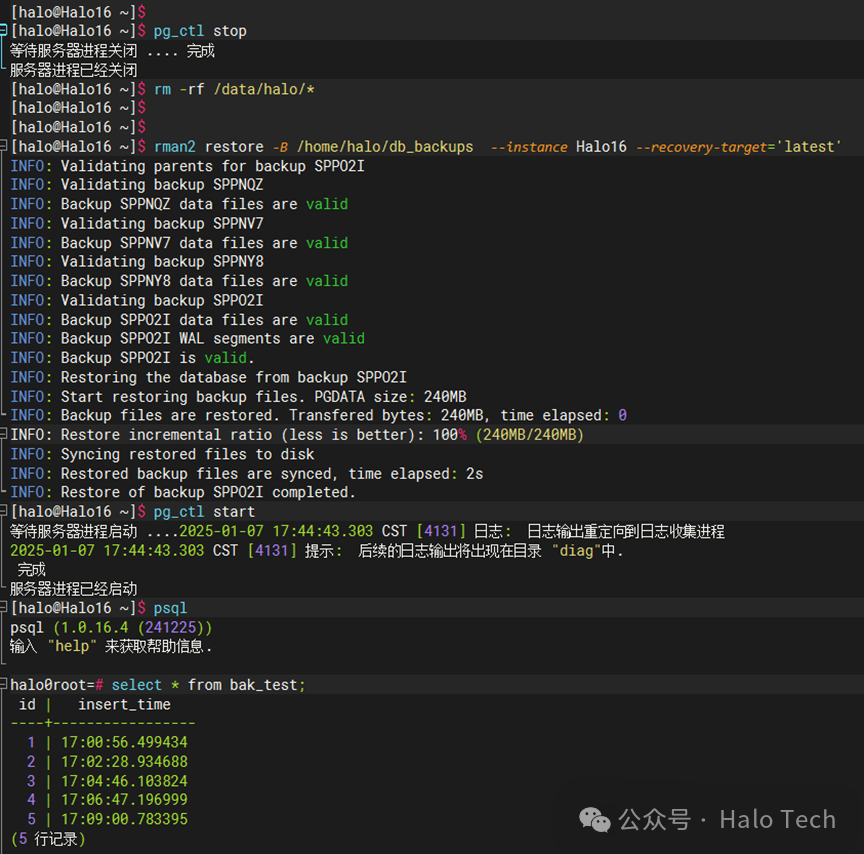The image size is (864, 854).
Task: Collapse the fold marker beside the 'psql' command
Action: point(3,608)
